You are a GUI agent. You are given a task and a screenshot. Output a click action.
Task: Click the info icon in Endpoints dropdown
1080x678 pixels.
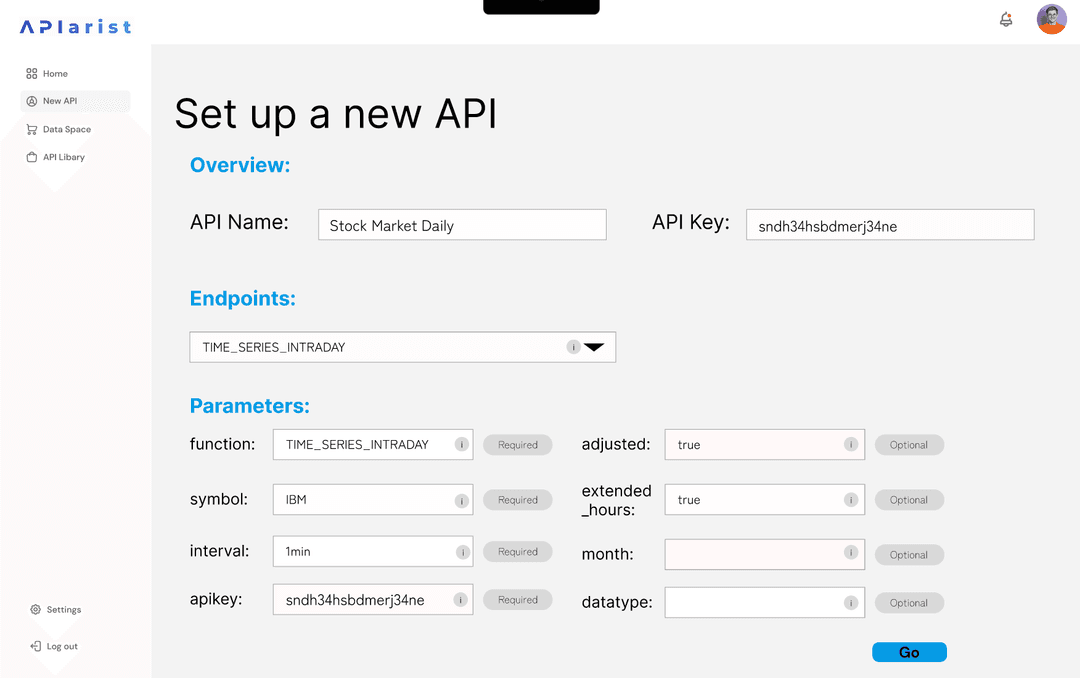(x=573, y=347)
